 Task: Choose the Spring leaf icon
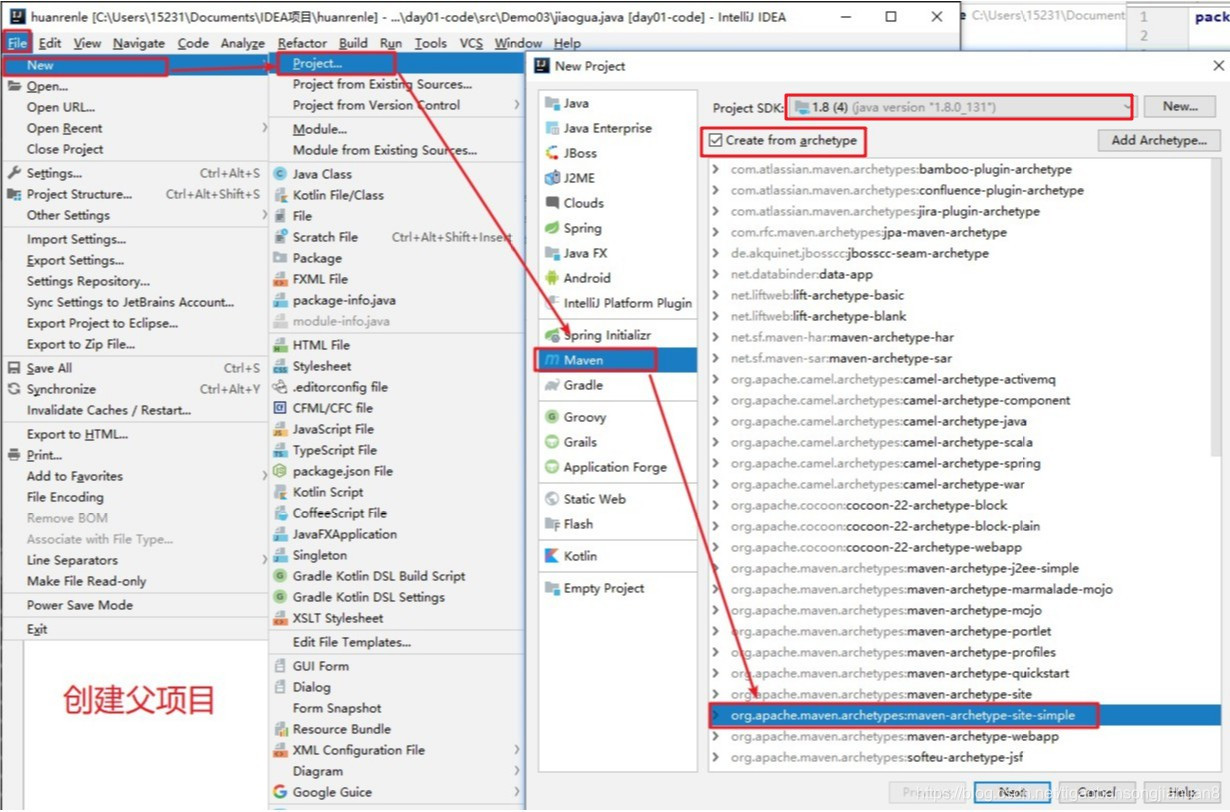(x=551, y=228)
